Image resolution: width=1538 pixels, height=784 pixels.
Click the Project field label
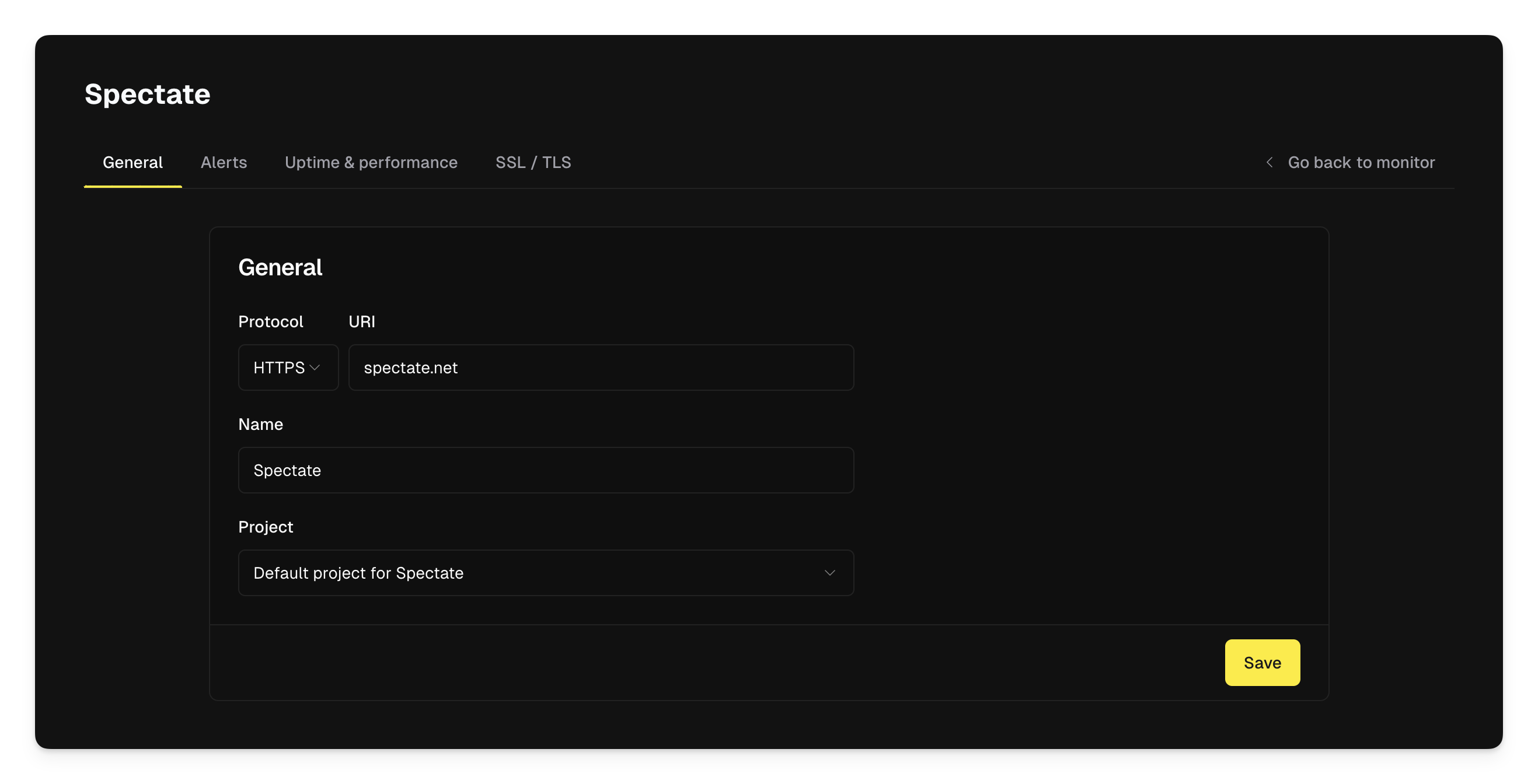(265, 527)
